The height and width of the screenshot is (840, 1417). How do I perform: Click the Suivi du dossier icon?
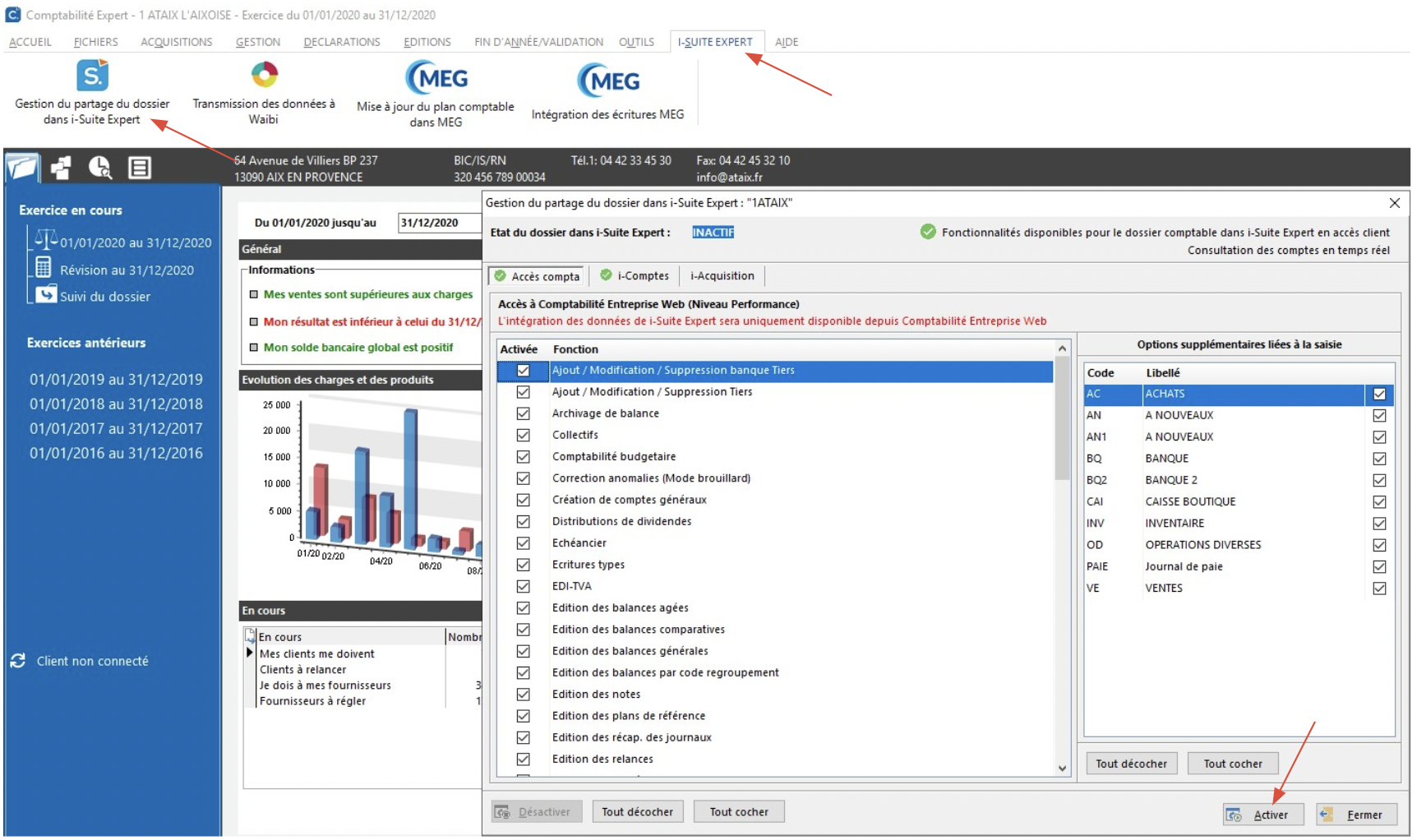point(46,293)
